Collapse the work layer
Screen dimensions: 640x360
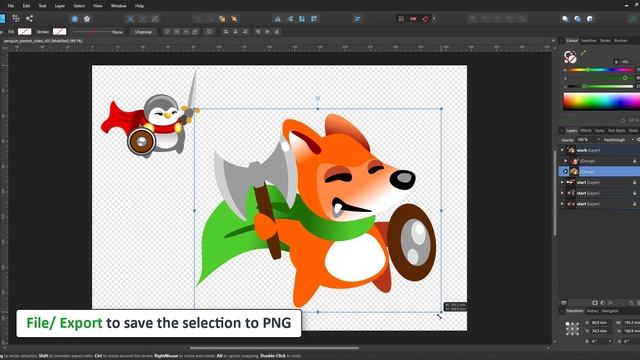click(562, 150)
